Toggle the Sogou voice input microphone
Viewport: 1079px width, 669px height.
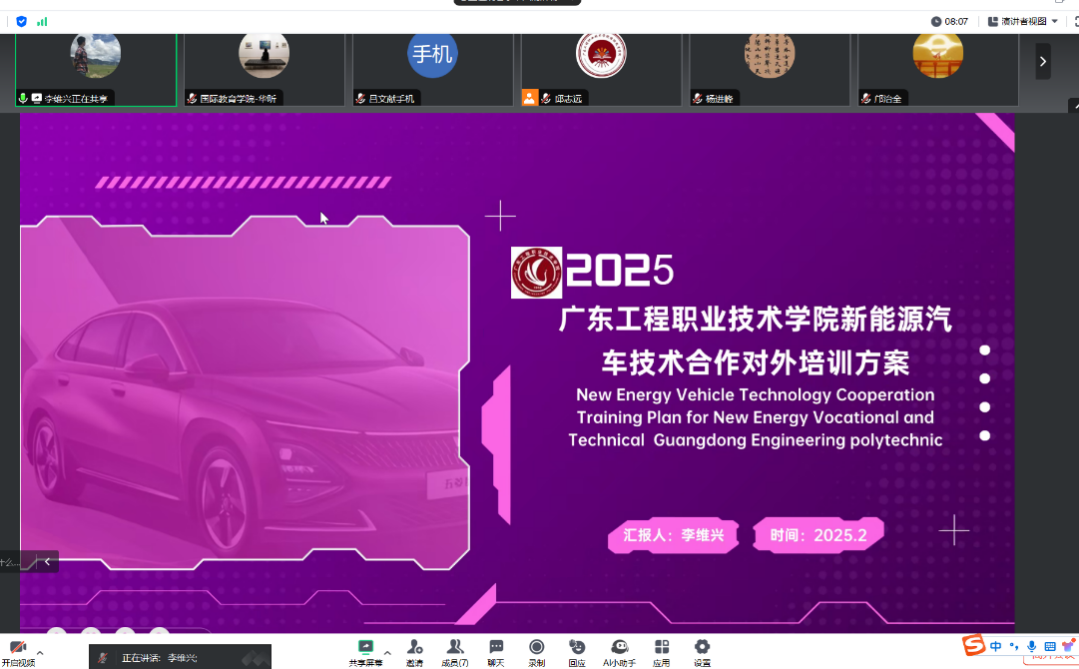tap(1032, 646)
